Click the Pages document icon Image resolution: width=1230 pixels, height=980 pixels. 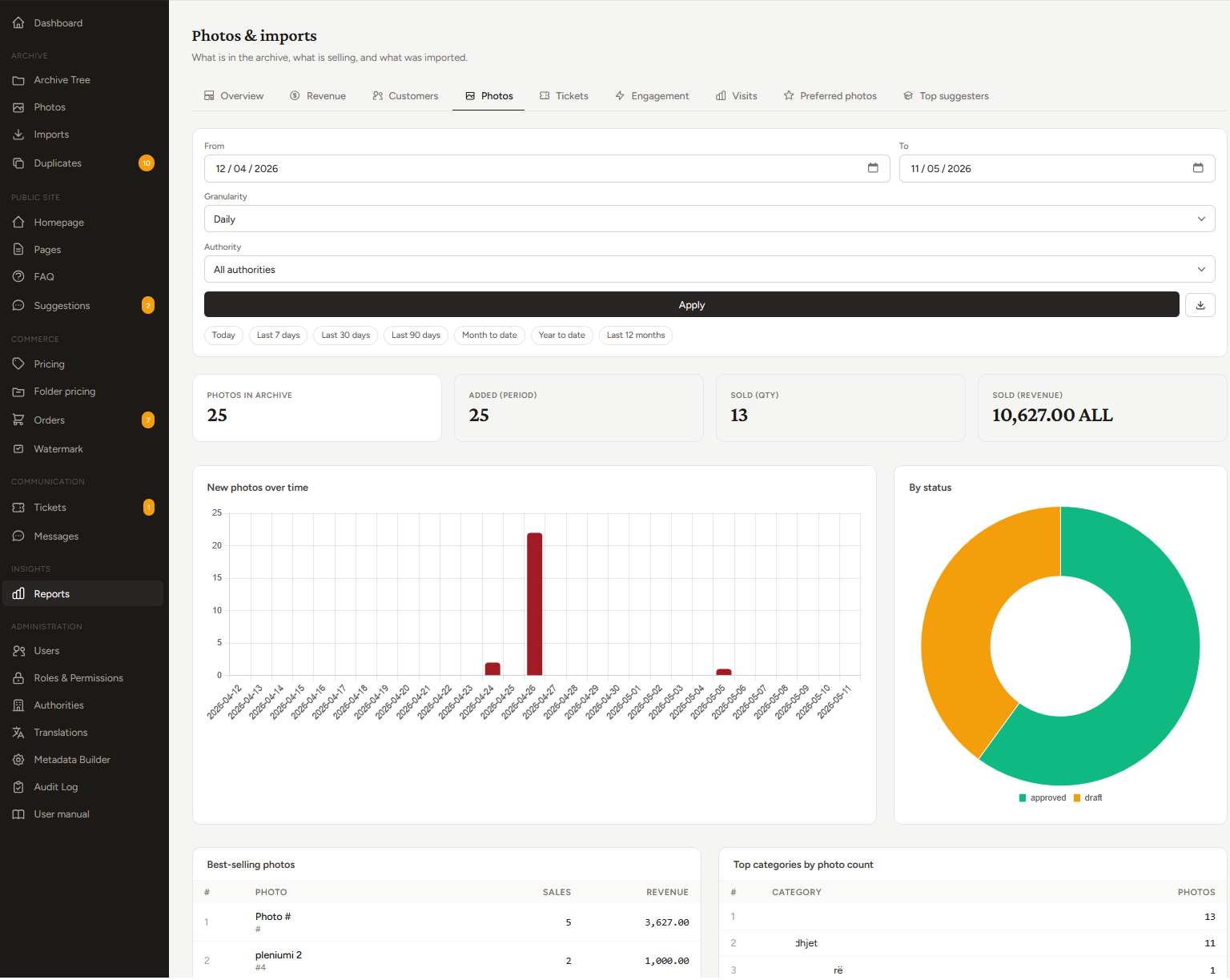click(18, 250)
